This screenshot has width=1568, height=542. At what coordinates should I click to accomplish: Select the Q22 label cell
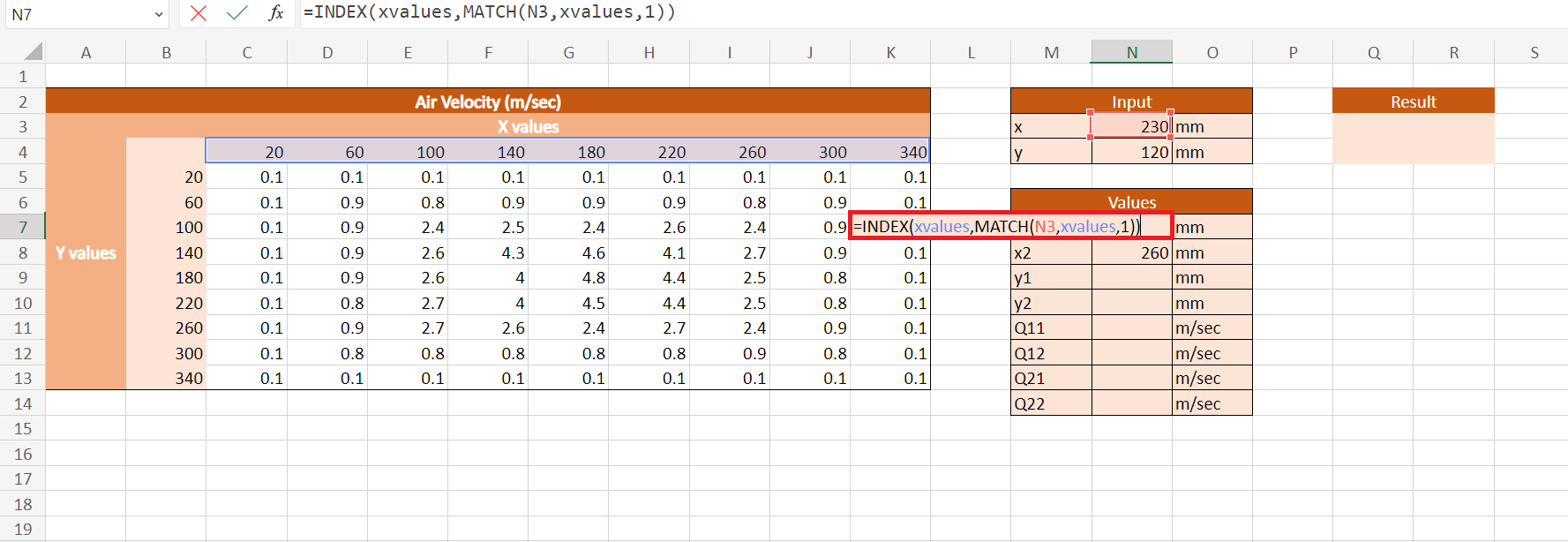pos(1050,403)
